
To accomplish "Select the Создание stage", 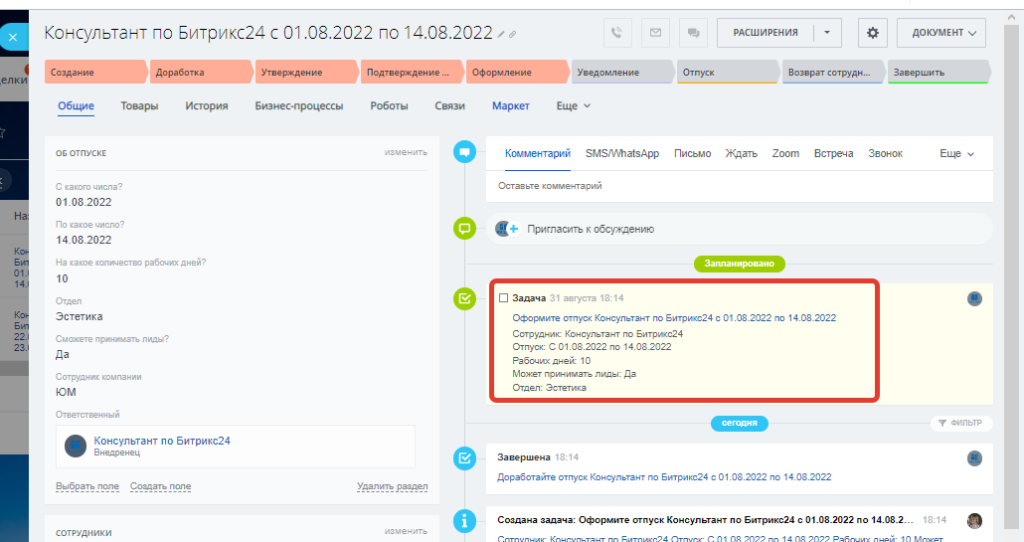I will point(96,72).
